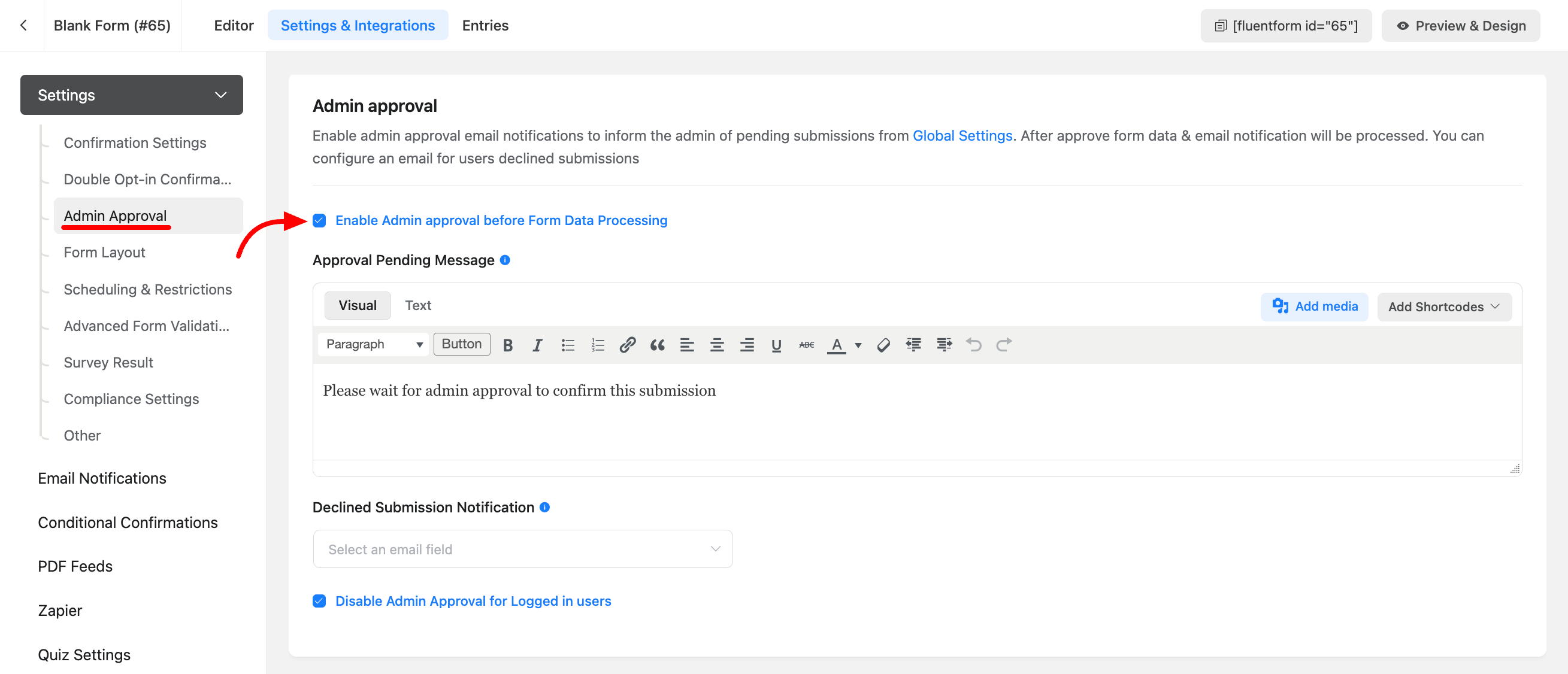Image resolution: width=1568 pixels, height=674 pixels.
Task: Open the Paragraph format dropdown
Action: (x=373, y=344)
